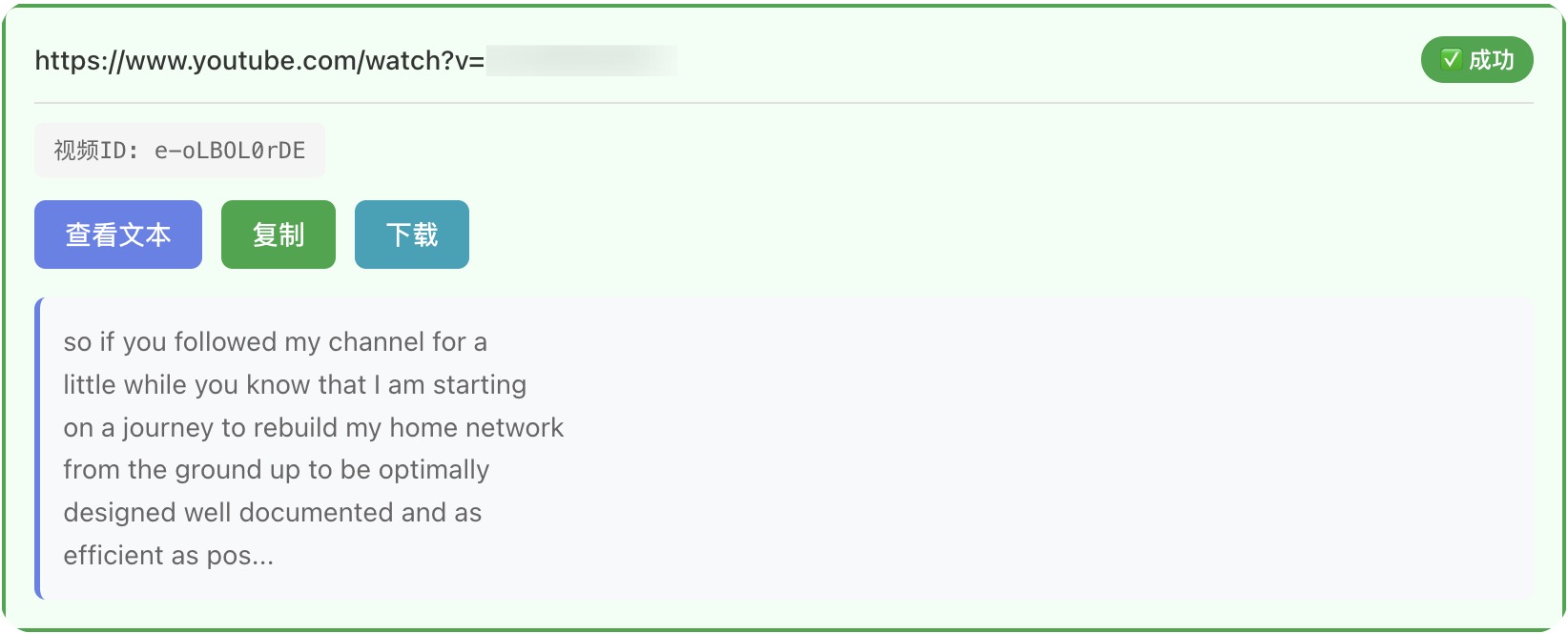1568x633 pixels.
Task: Click the YouTube watch URL text
Action: [258, 61]
